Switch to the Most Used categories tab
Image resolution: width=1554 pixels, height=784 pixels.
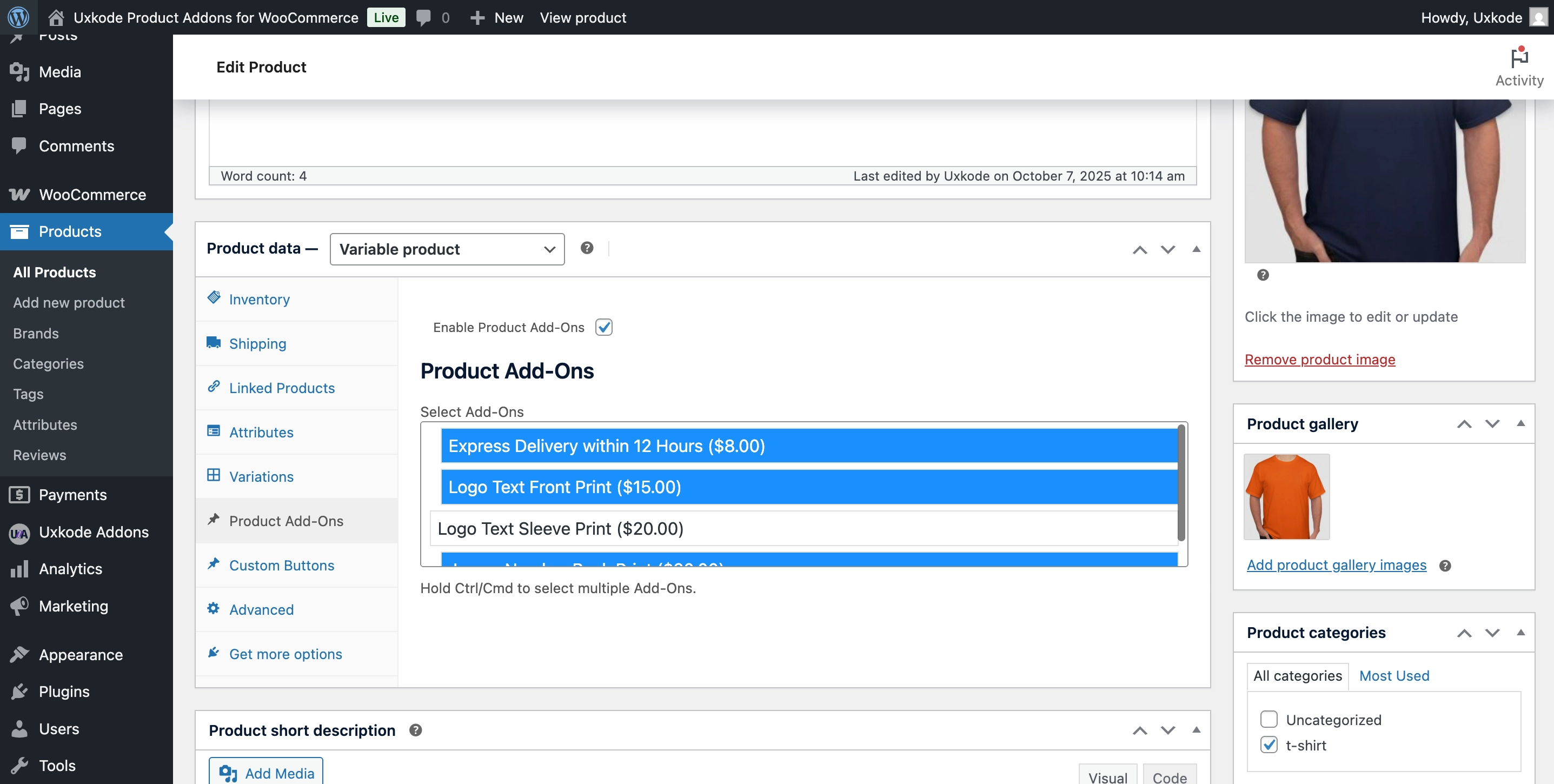tap(1393, 675)
